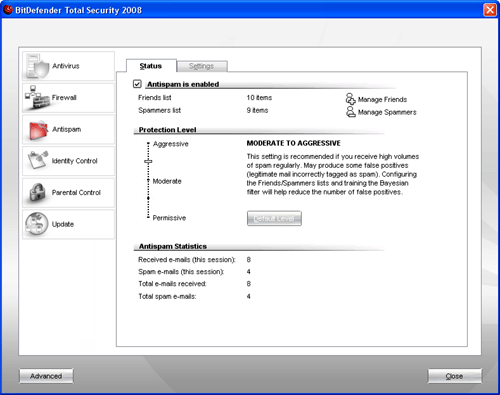Open the Manage Spammers link
This screenshot has width=500, height=395.
[387, 112]
